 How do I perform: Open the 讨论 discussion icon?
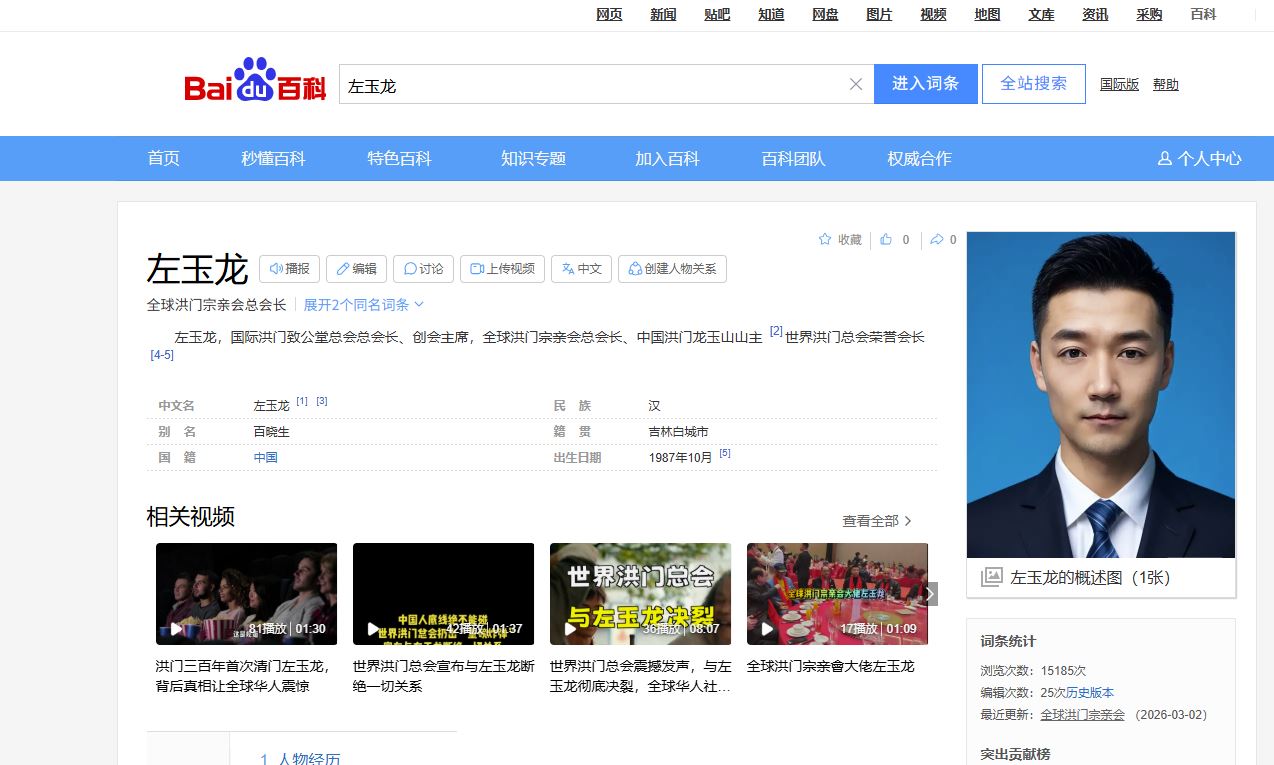pos(408,268)
